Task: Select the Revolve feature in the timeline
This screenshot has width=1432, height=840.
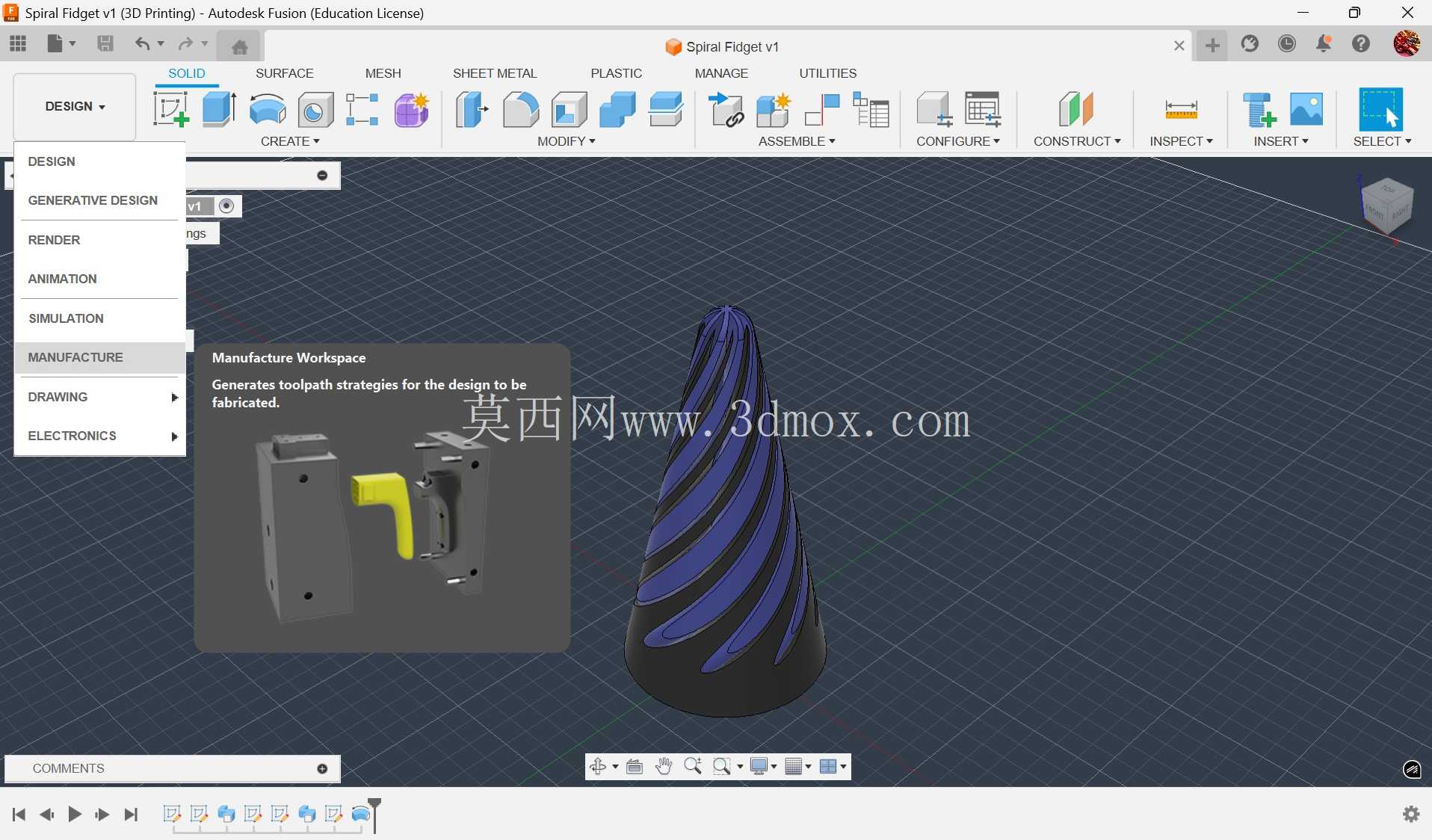Action: pos(361,814)
